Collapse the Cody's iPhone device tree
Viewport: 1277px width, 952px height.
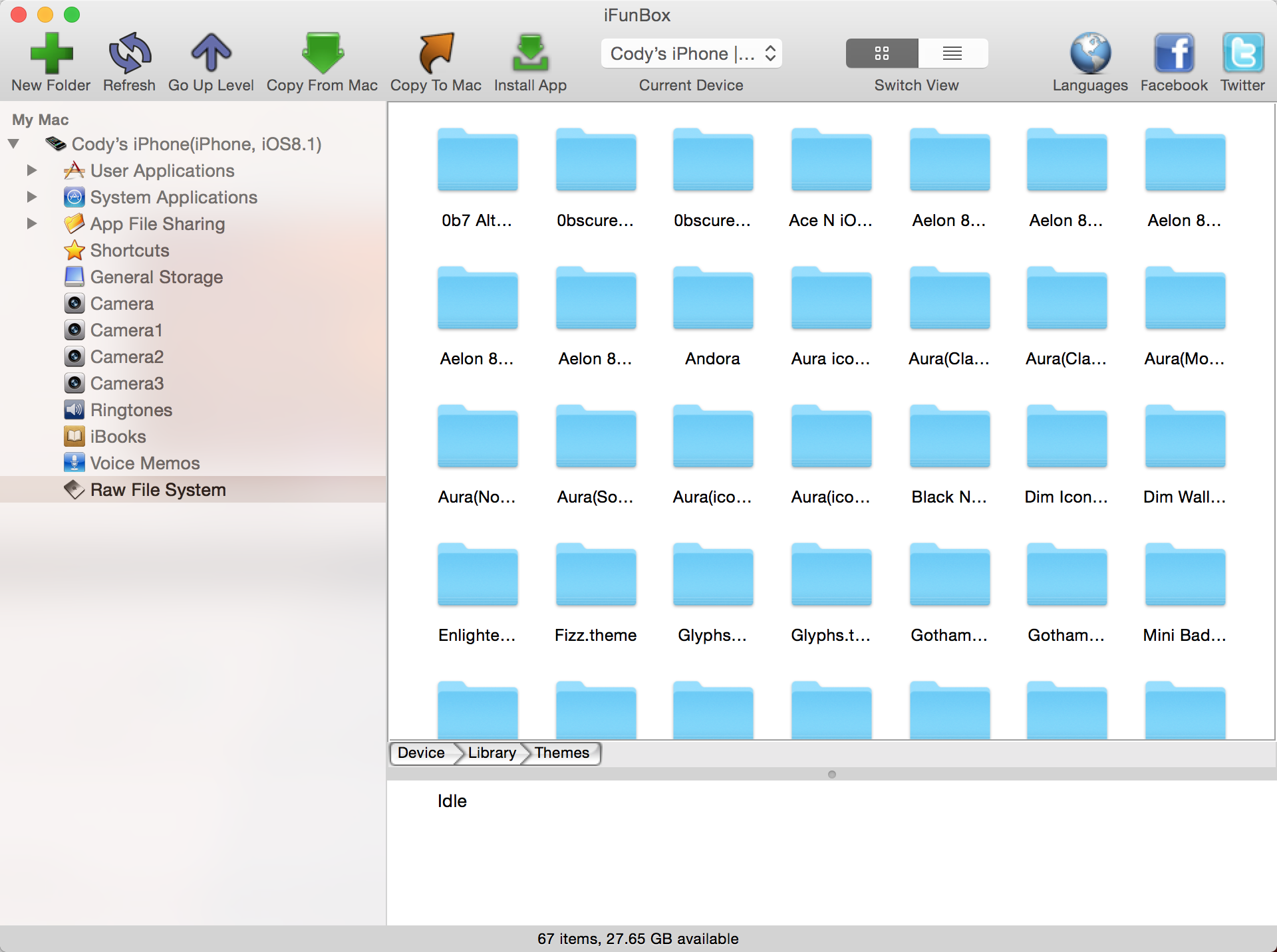(13, 144)
